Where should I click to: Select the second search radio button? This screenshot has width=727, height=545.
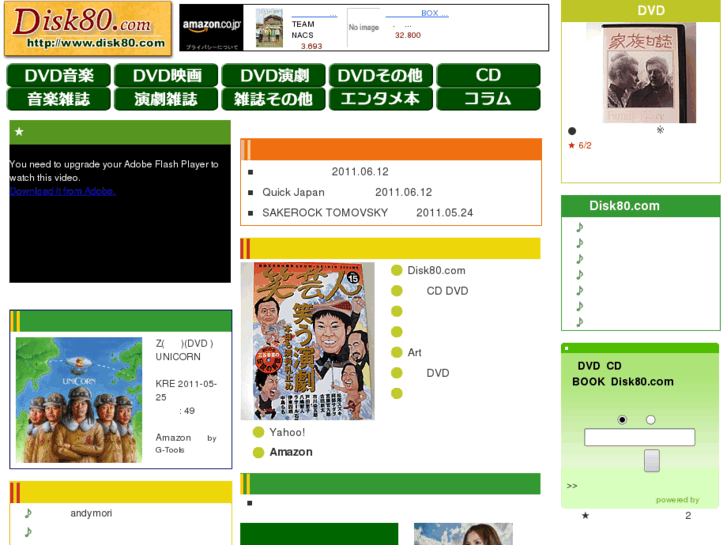coord(650,420)
